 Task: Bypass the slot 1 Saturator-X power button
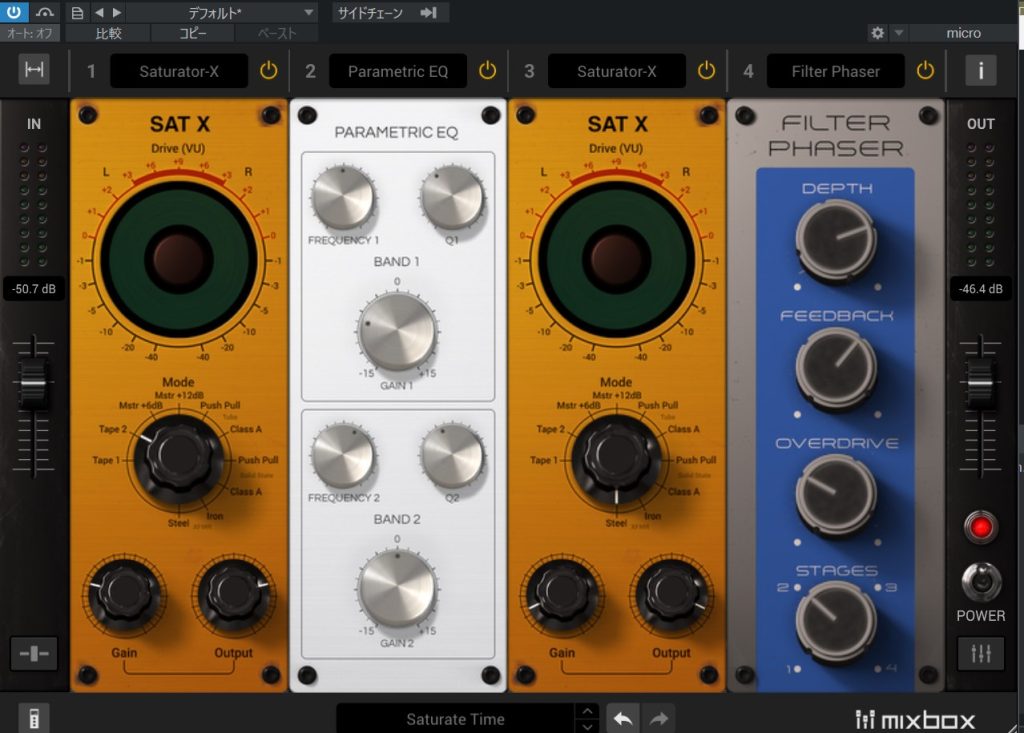[268, 71]
